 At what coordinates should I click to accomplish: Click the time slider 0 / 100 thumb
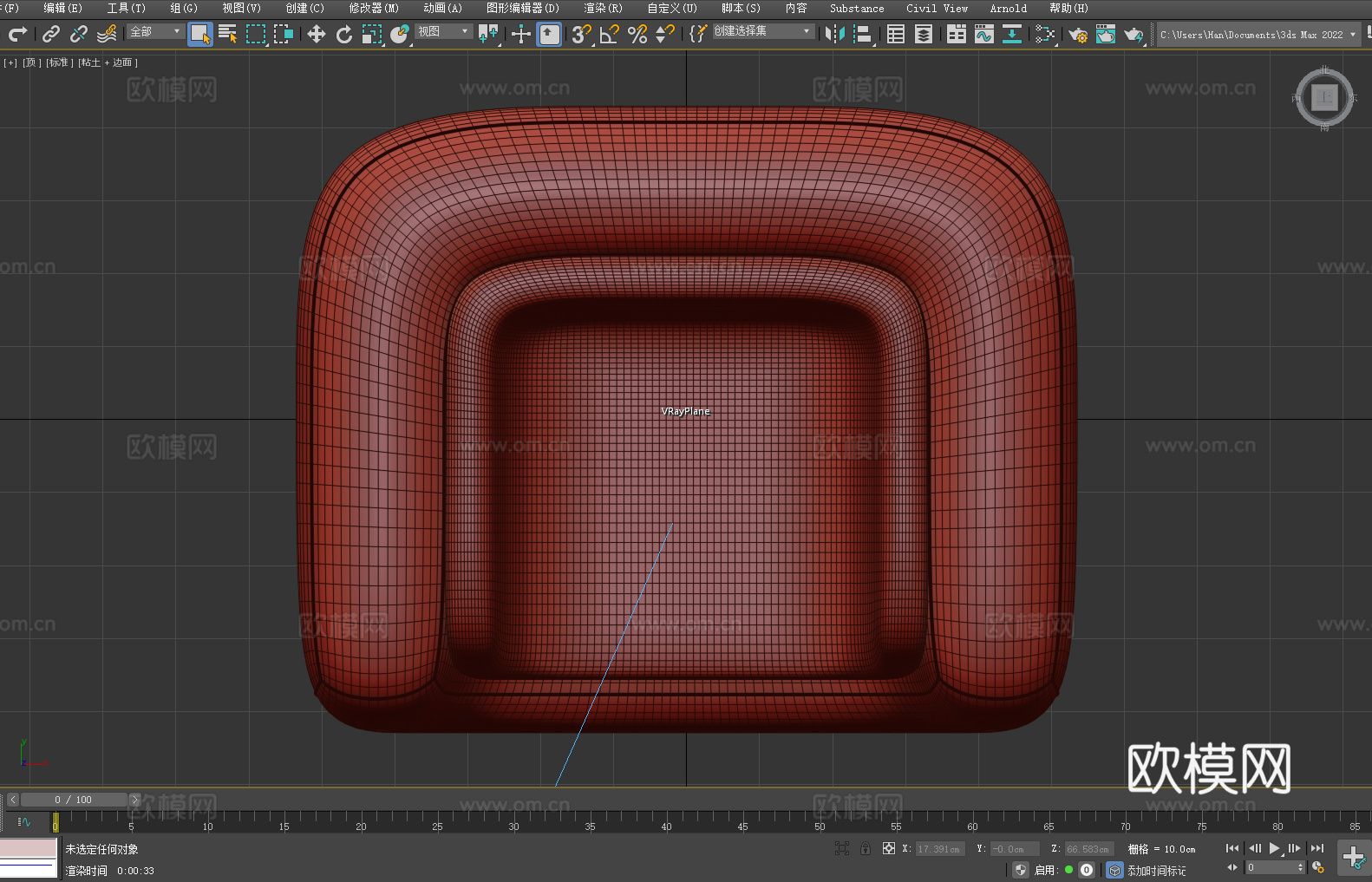(x=74, y=800)
